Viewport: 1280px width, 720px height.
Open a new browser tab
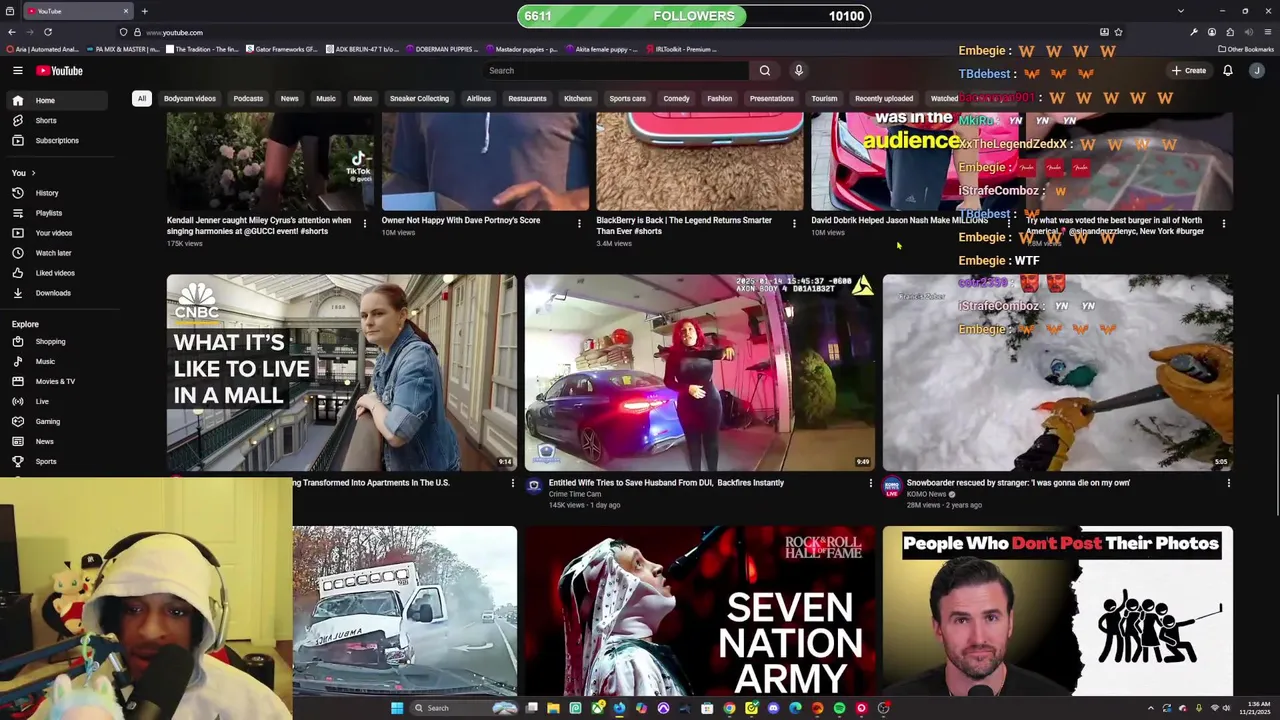(x=144, y=11)
